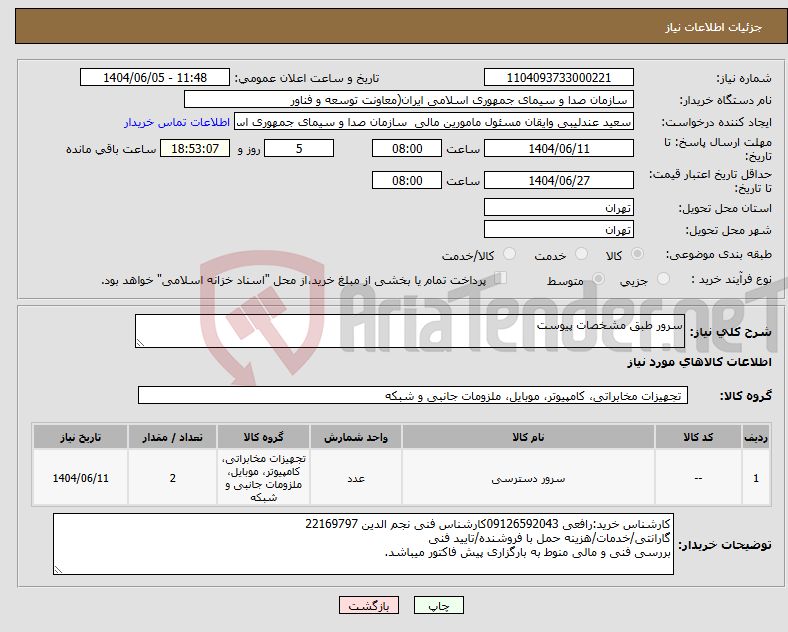Viewport: 788px width, 632px height.
Task: Click the ردیف column header
Action: point(756,437)
